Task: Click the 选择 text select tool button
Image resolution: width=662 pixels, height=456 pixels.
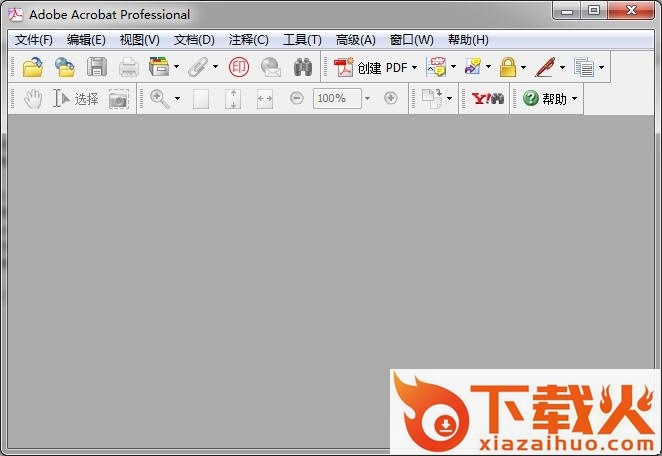Action: pyautogui.click(x=77, y=99)
